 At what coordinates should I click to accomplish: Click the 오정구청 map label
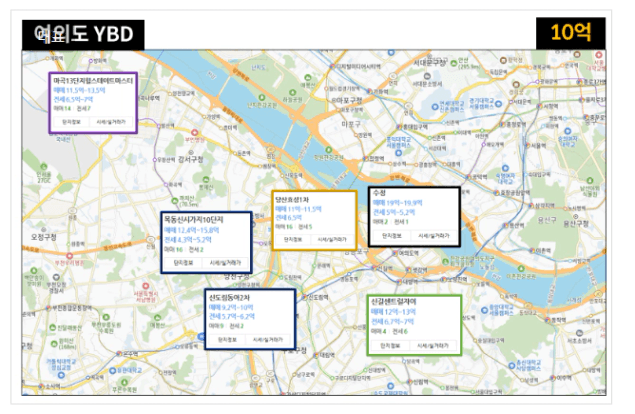pyautogui.click(x=44, y=237)
